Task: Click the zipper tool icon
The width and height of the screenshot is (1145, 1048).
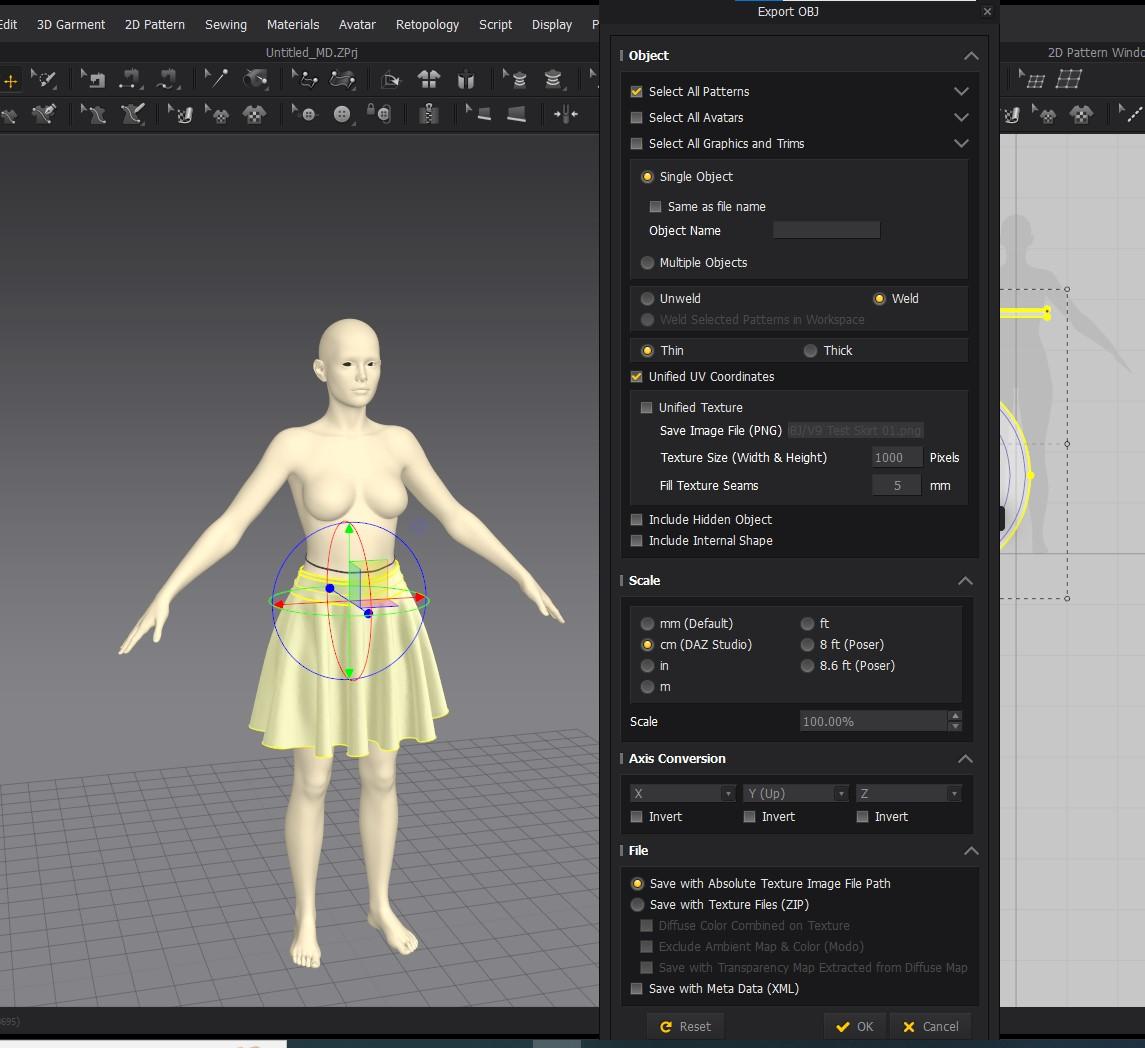Action: point(429,114)
